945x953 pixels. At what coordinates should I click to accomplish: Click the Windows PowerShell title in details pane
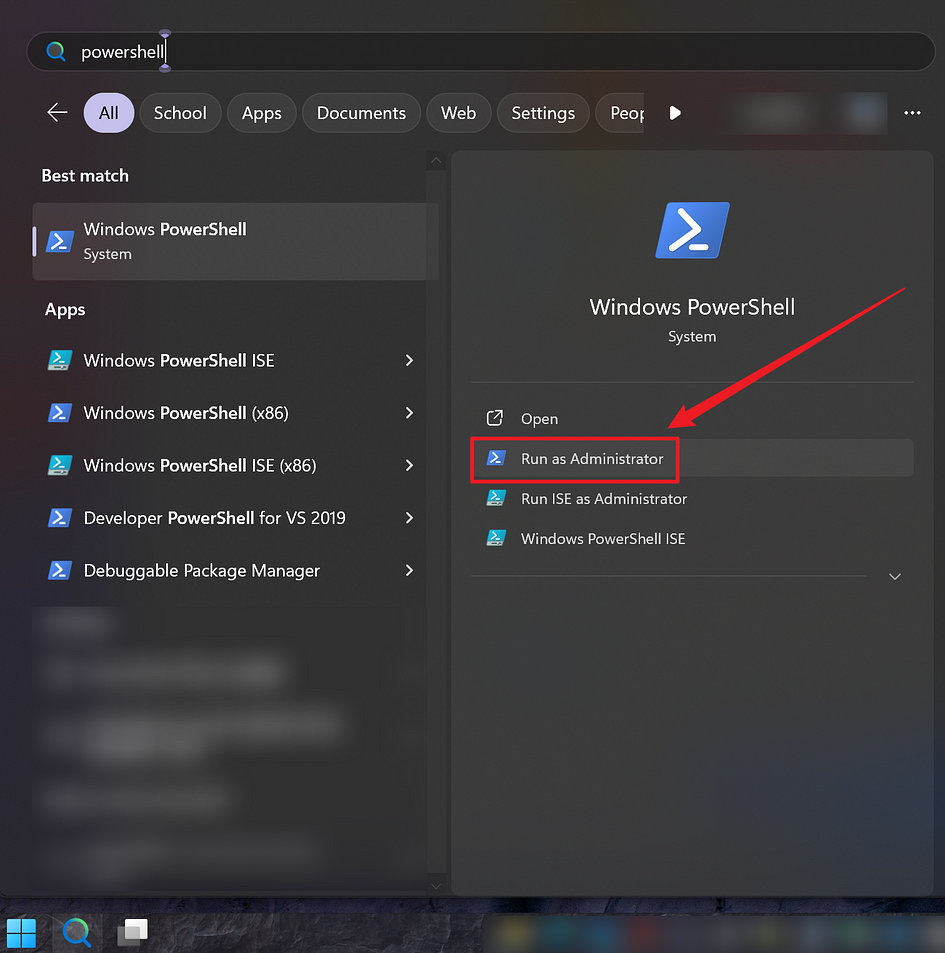point(692,307)
